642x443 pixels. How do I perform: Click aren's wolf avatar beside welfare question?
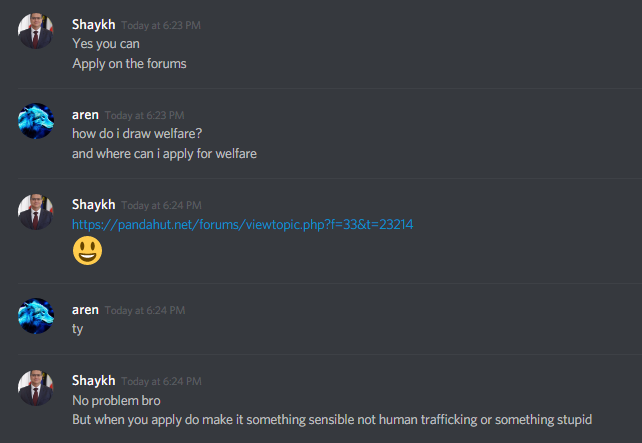[x=36, y=121]
